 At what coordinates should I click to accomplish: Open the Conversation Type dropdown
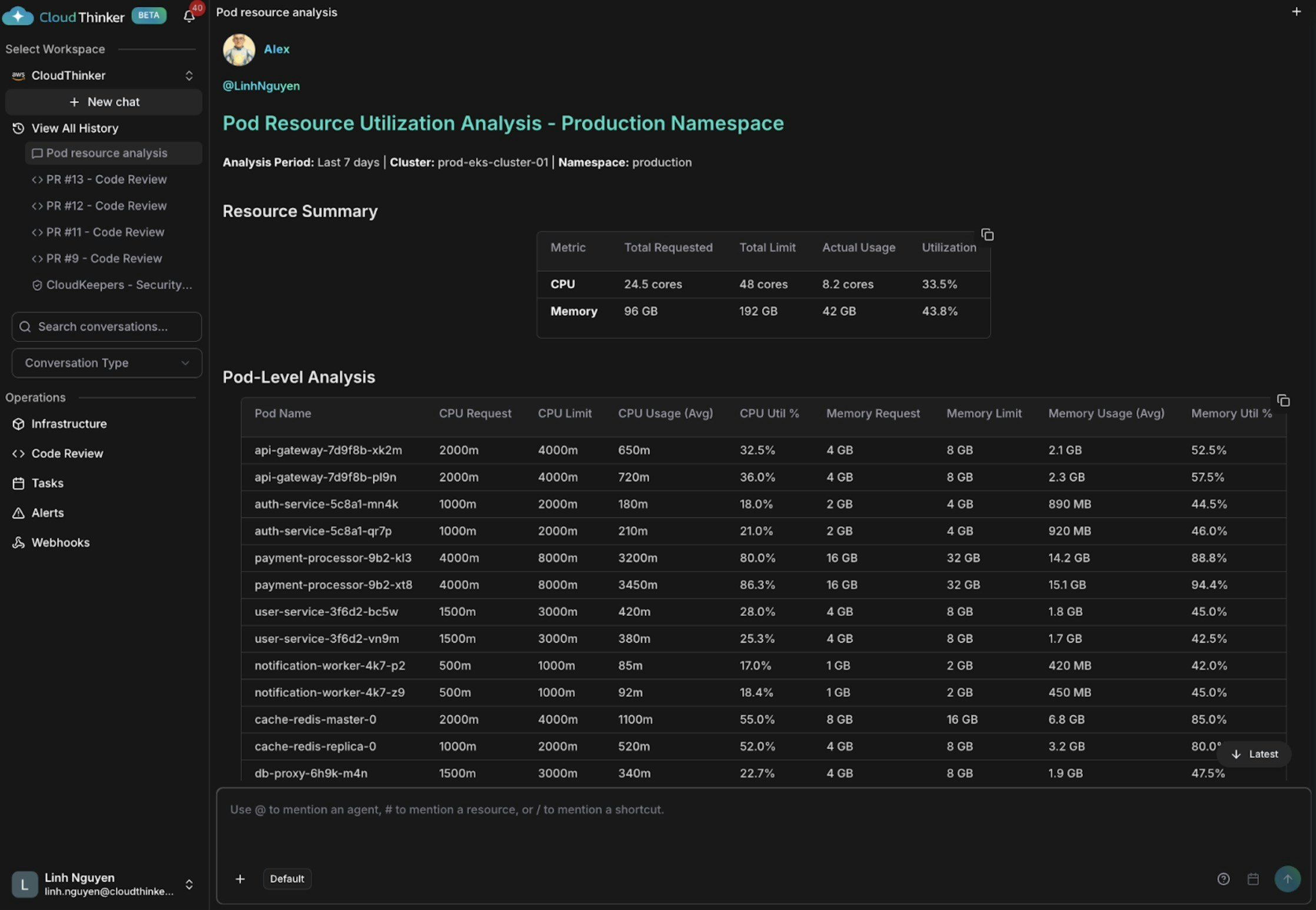[x=106, y=363]
